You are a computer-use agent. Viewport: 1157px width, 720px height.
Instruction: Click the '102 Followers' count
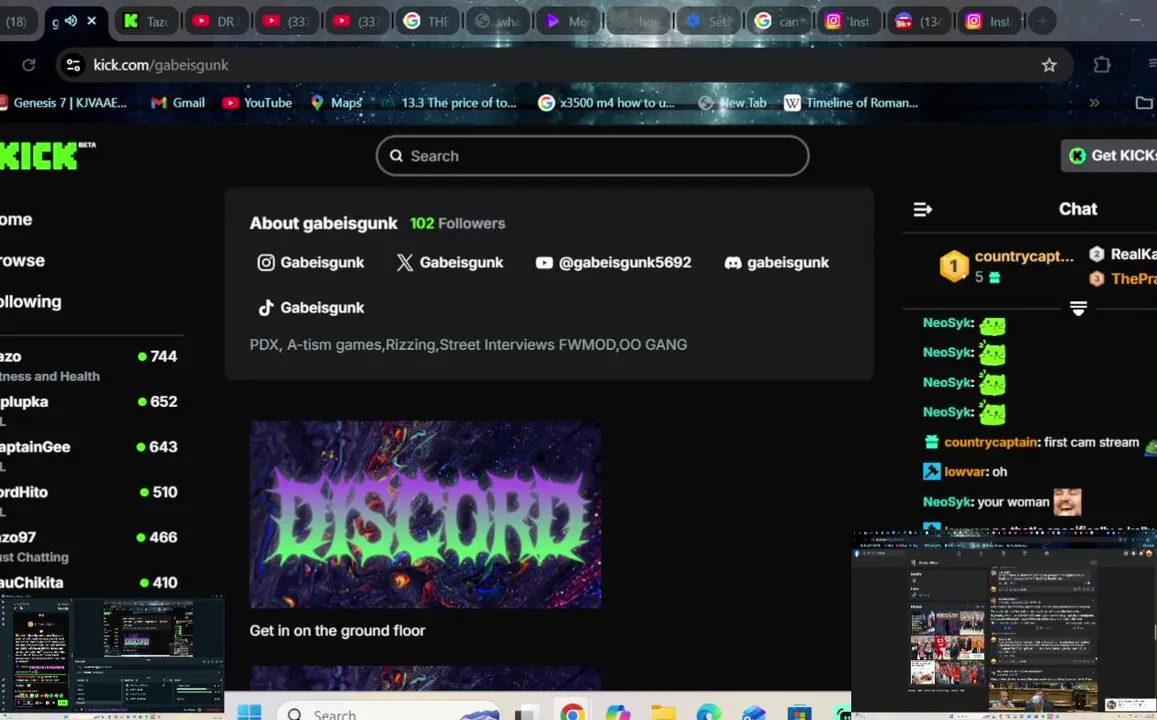click(x=457, y=224)
